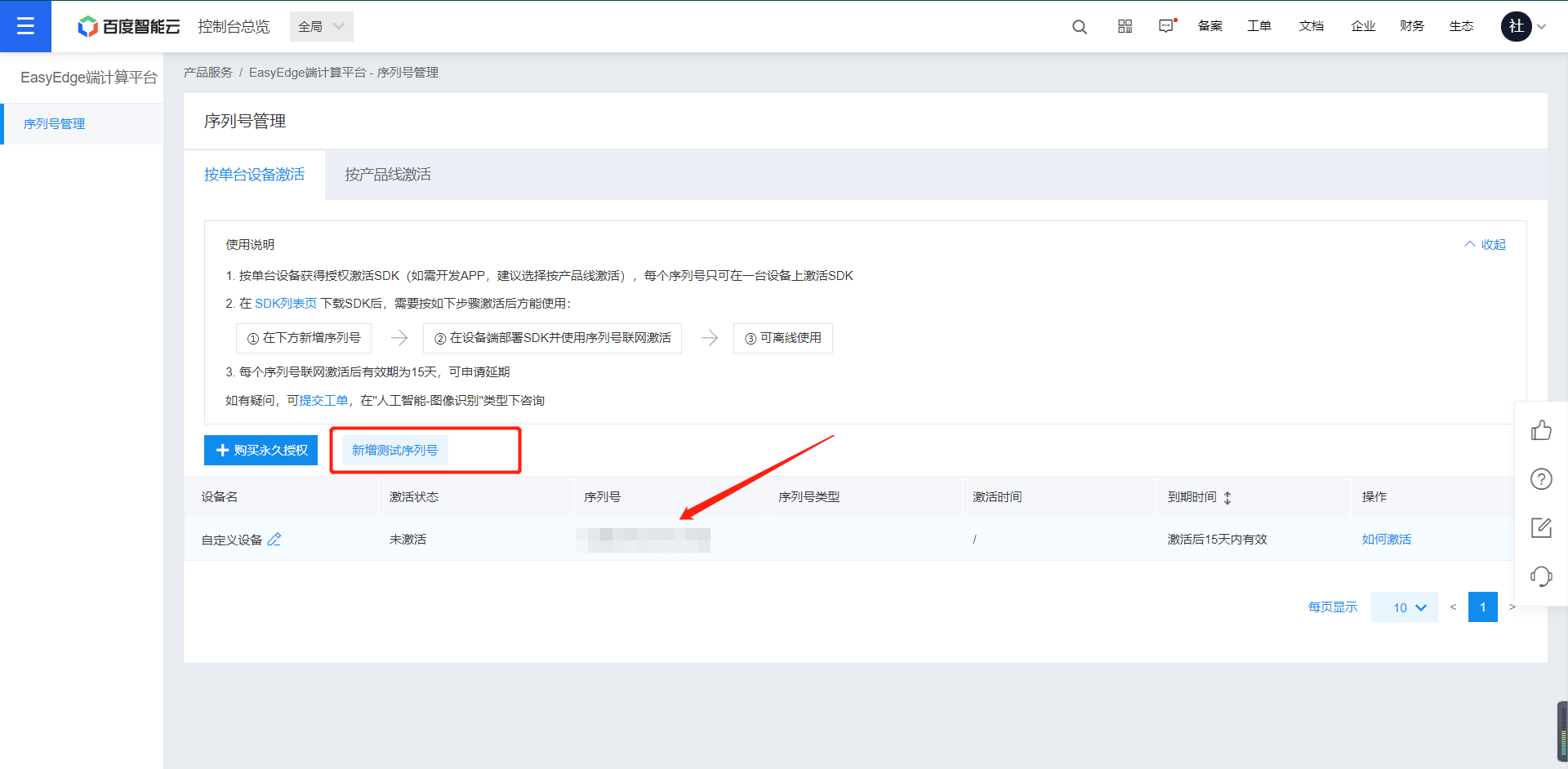This screenshot has height=769, width=1568.
Task: Edit the 自定义设备 device name pencil
Action: tap(274, 539)
